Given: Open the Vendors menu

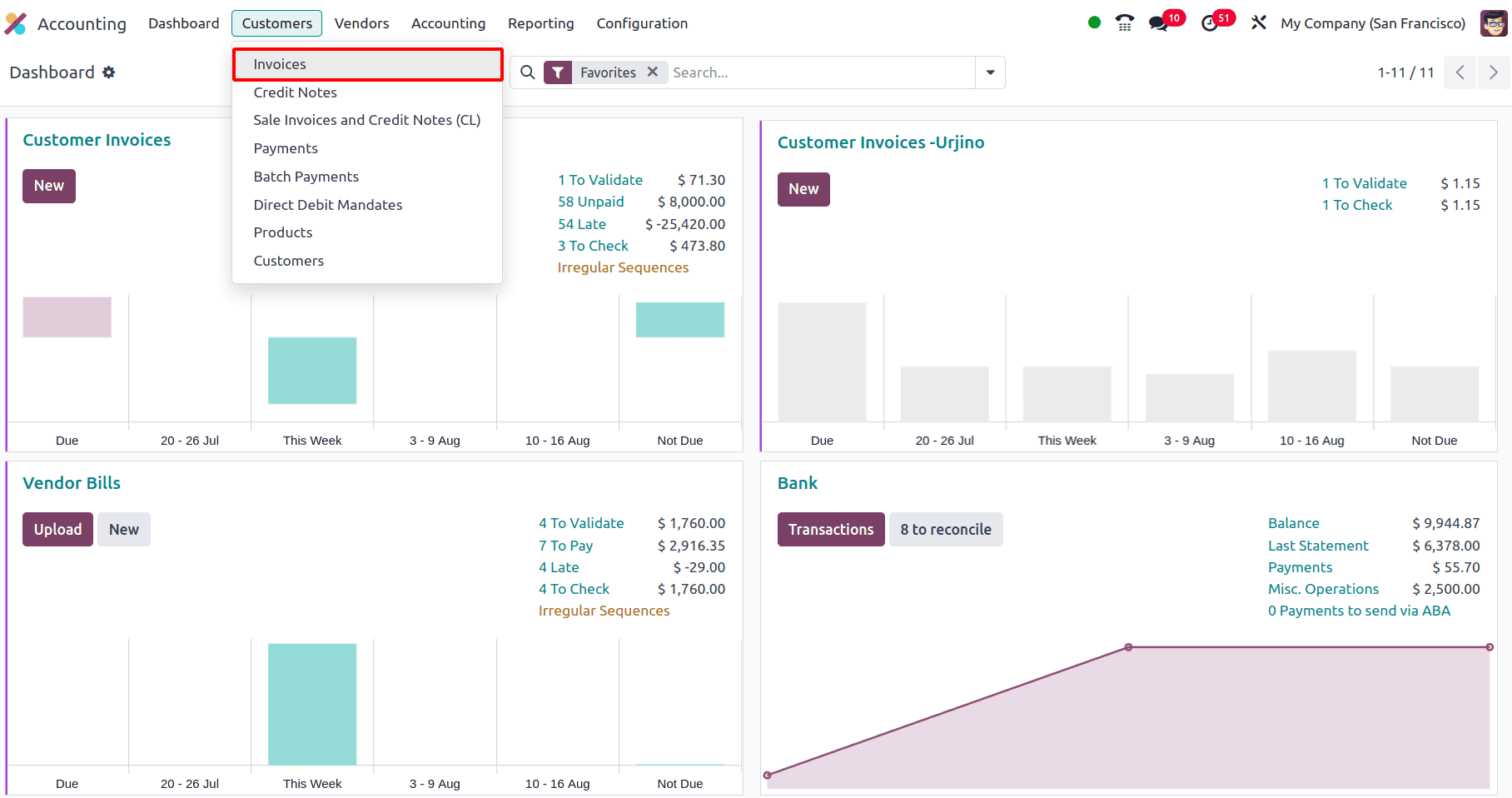Looking at the screenshot, I should coord(361,23).
